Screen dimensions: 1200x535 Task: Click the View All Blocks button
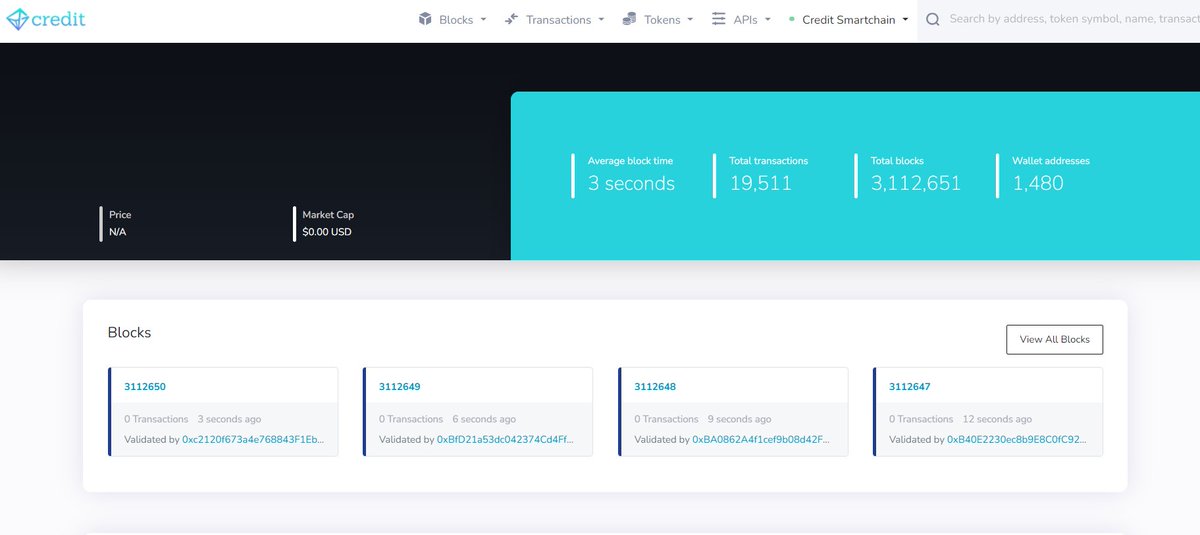pos(1054,339)
